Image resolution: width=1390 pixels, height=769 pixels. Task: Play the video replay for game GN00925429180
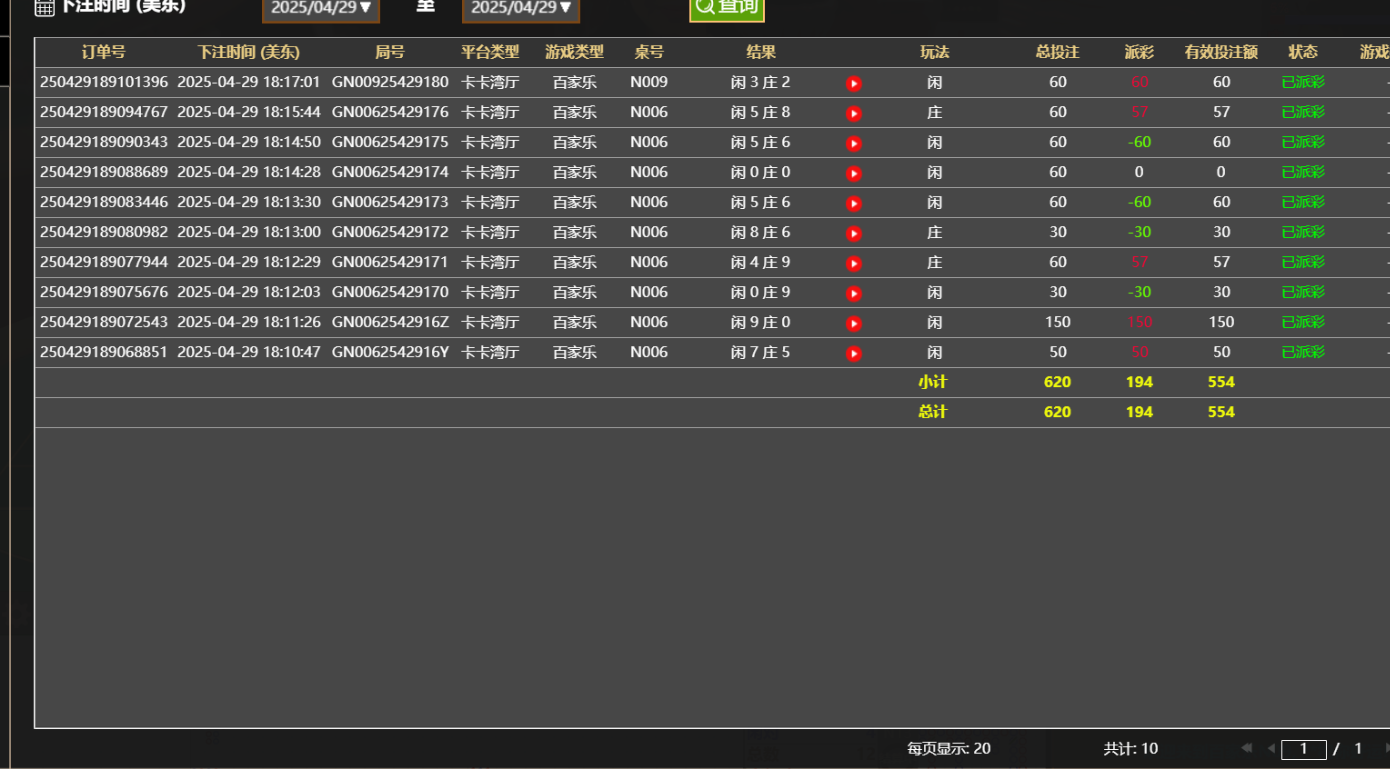[x=853, y=83]
